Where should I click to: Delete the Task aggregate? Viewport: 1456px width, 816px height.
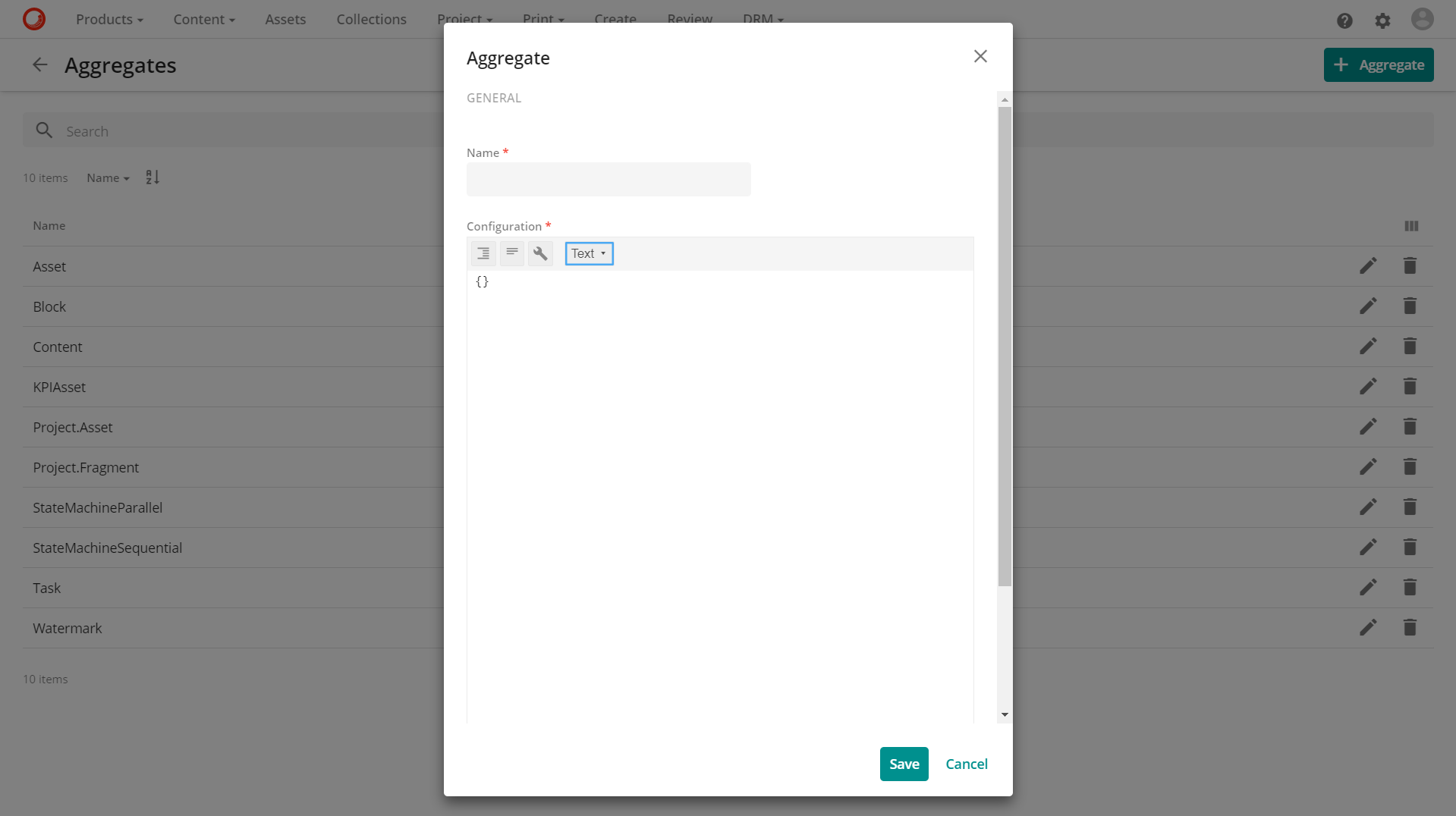(1410, 588)
